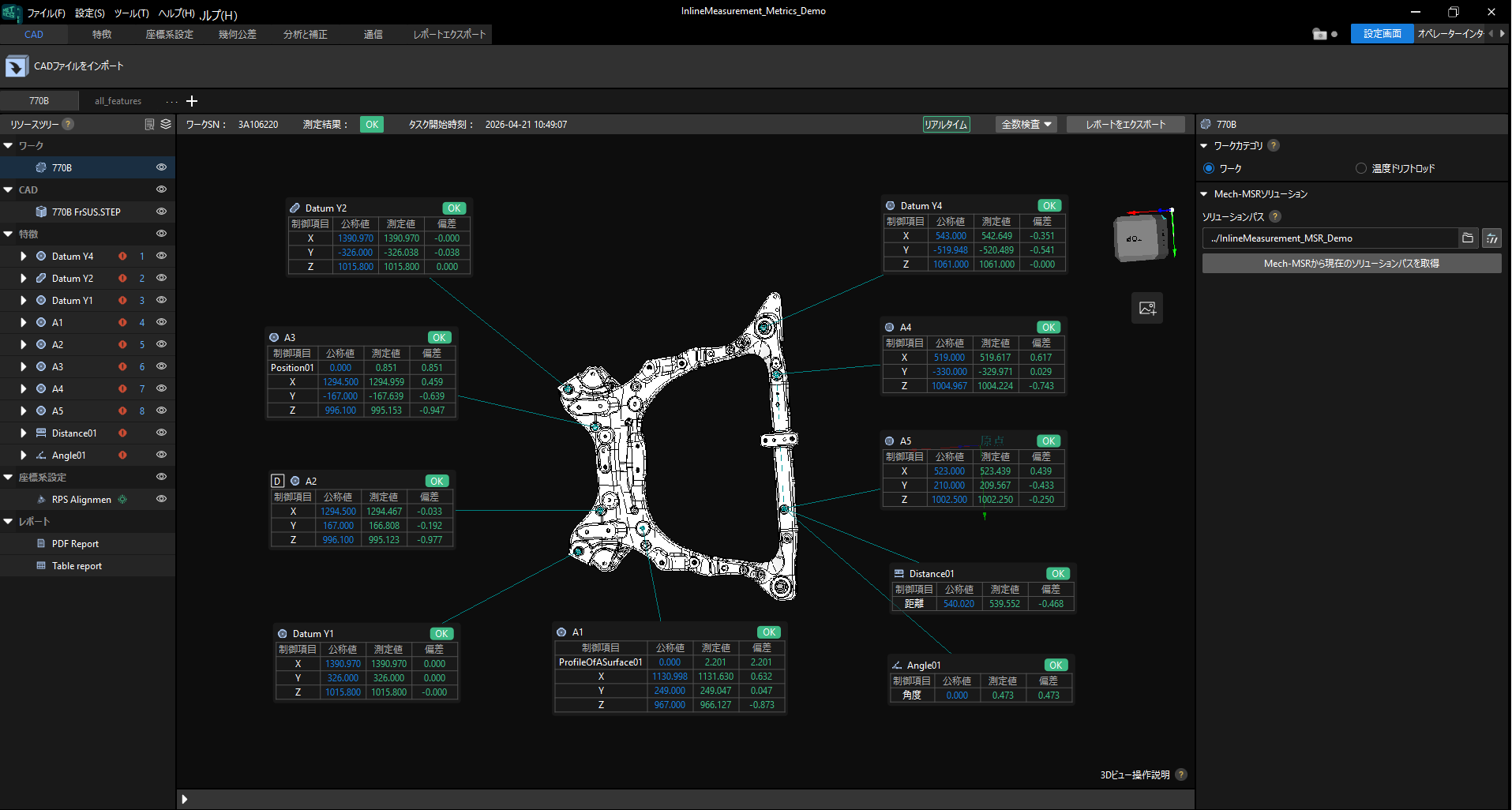This screenshot has height=810, width=1512.
Task: Click the OK badge on the A4 card
Action: 1049,327
